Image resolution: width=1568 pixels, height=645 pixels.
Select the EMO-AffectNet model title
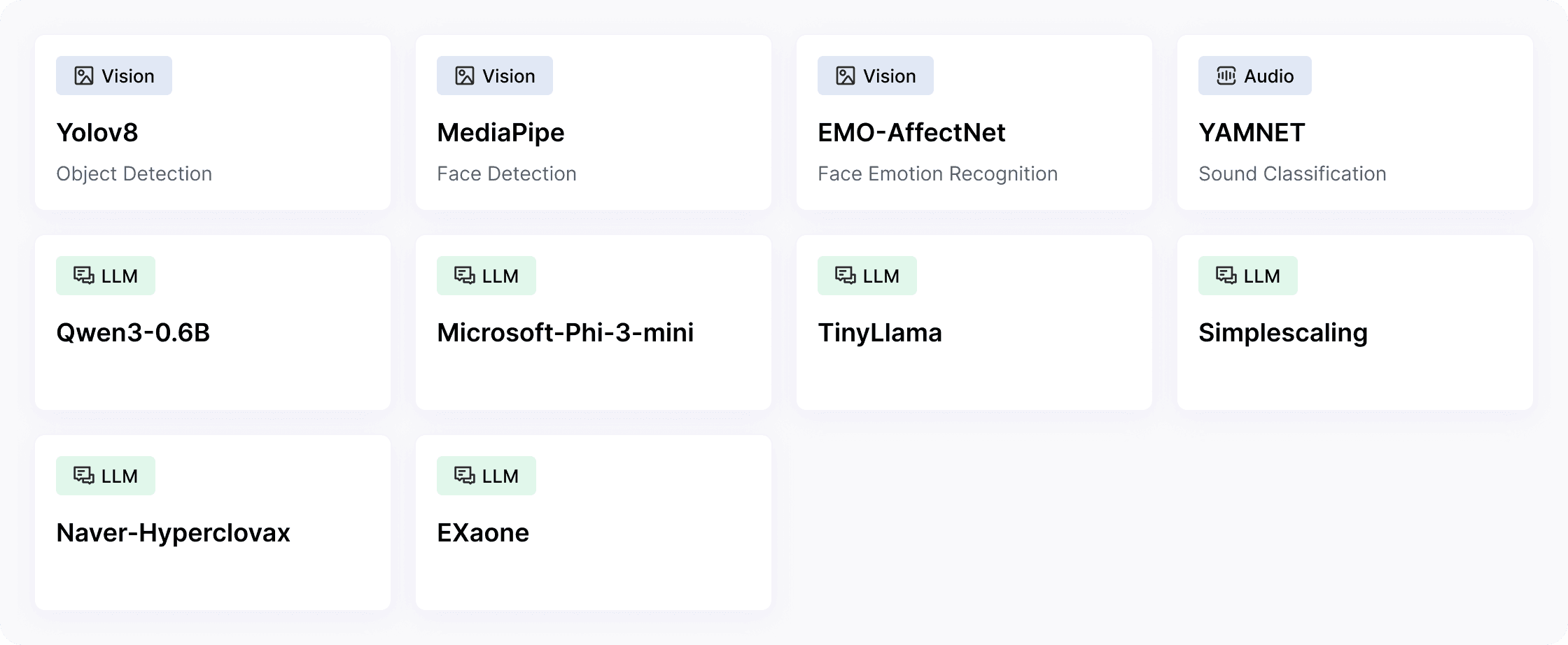[x=911, y=132]
